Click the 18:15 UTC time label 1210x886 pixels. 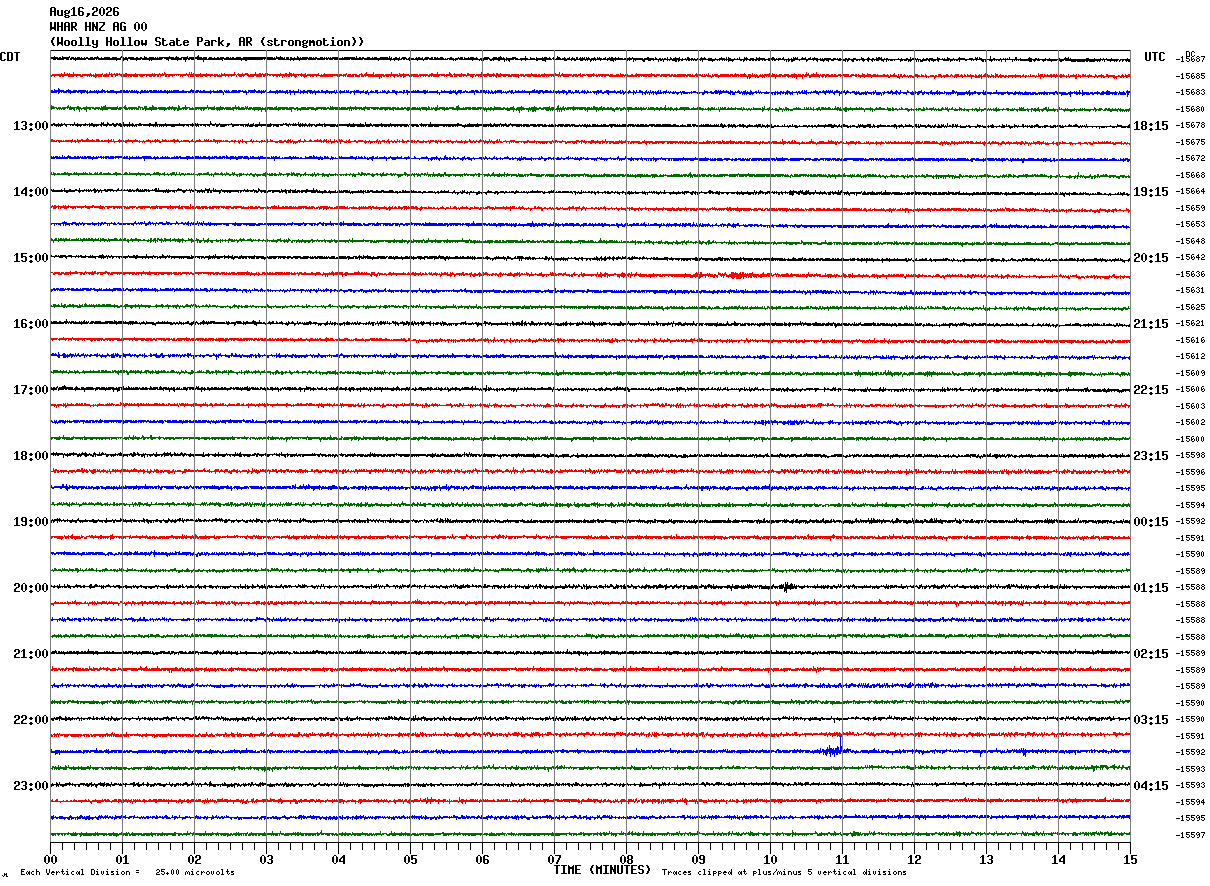click(x=1150, y=126)
